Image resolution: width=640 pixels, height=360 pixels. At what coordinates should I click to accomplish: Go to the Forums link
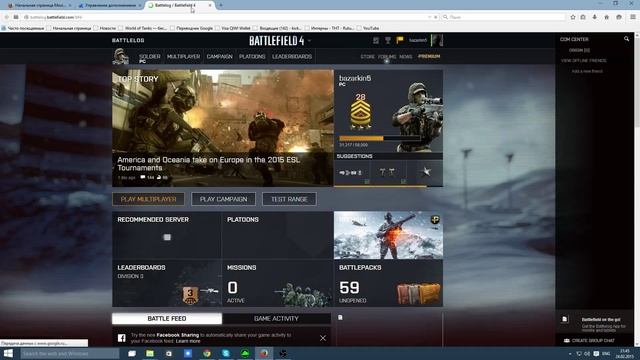click(387, 57)
